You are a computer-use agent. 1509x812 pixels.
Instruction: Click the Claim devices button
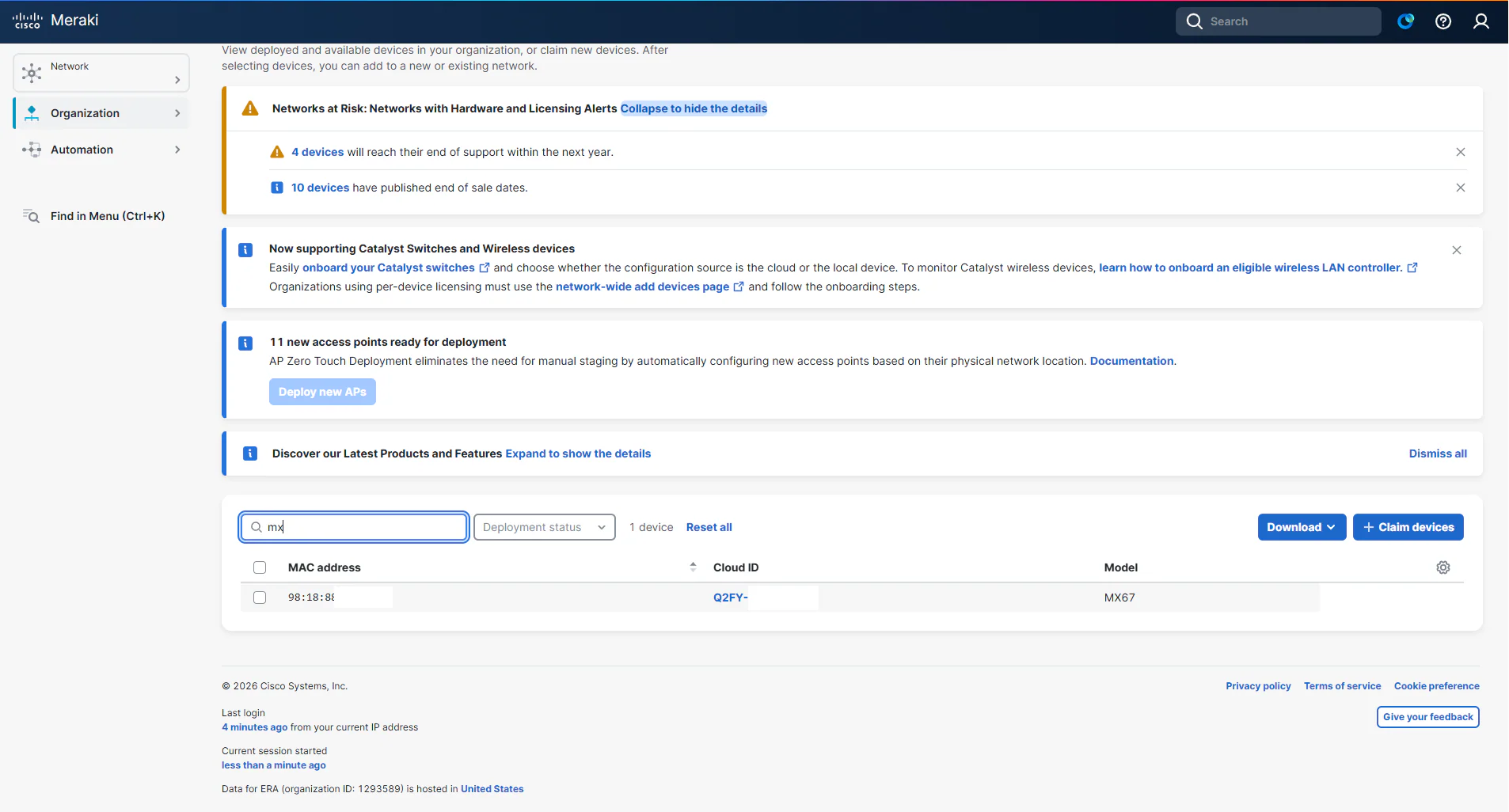point(1408,527)
